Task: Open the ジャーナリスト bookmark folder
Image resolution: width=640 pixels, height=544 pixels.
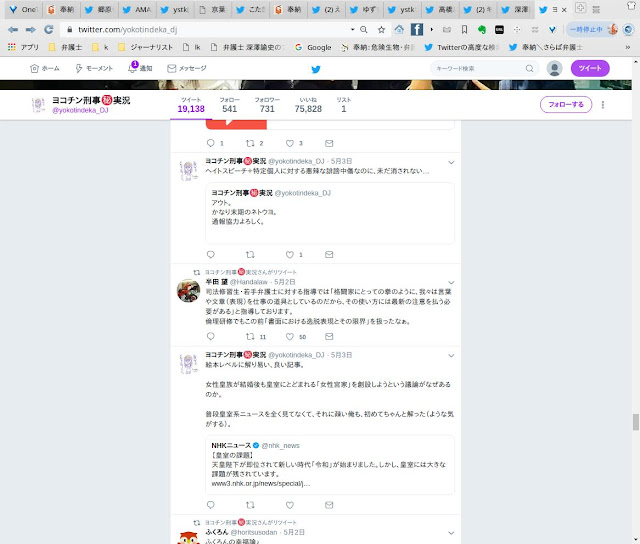Action: pos(146,47)
